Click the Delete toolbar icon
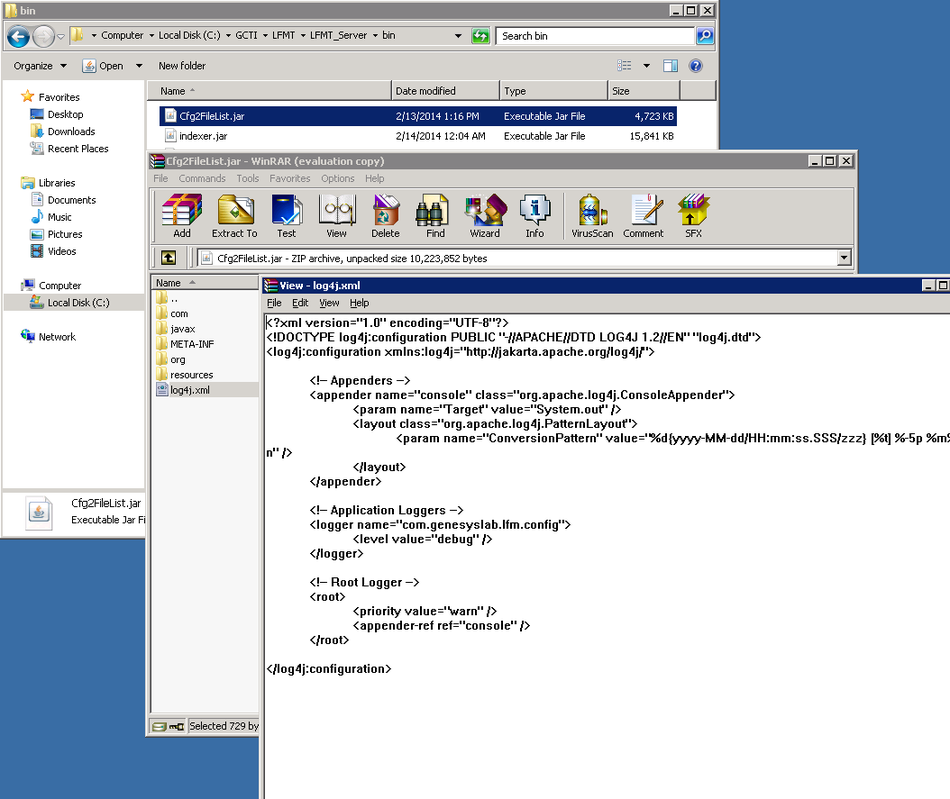 click(385, 216)
